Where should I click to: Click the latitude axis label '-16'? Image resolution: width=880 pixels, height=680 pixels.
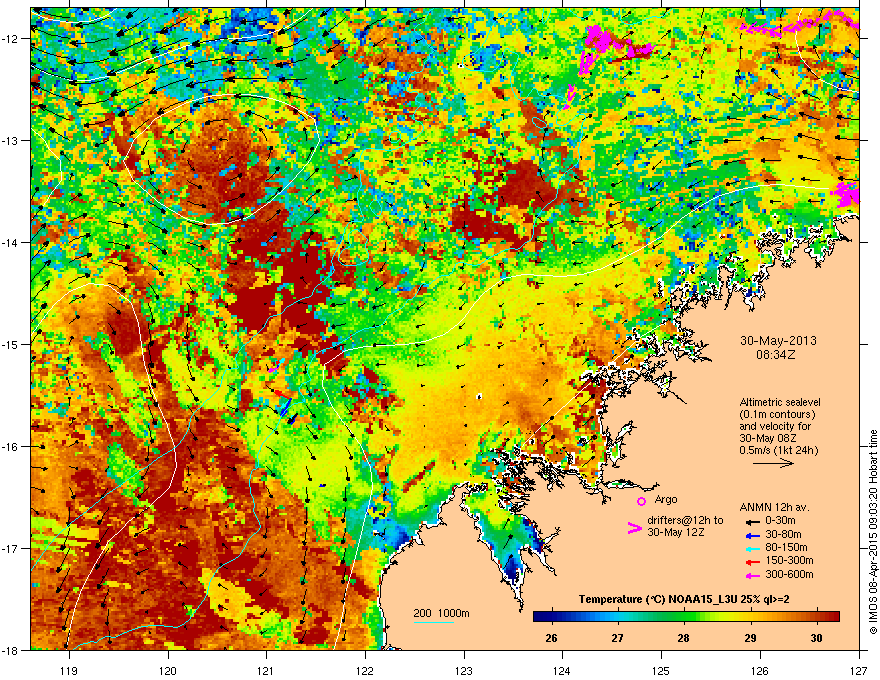point(11,447)
